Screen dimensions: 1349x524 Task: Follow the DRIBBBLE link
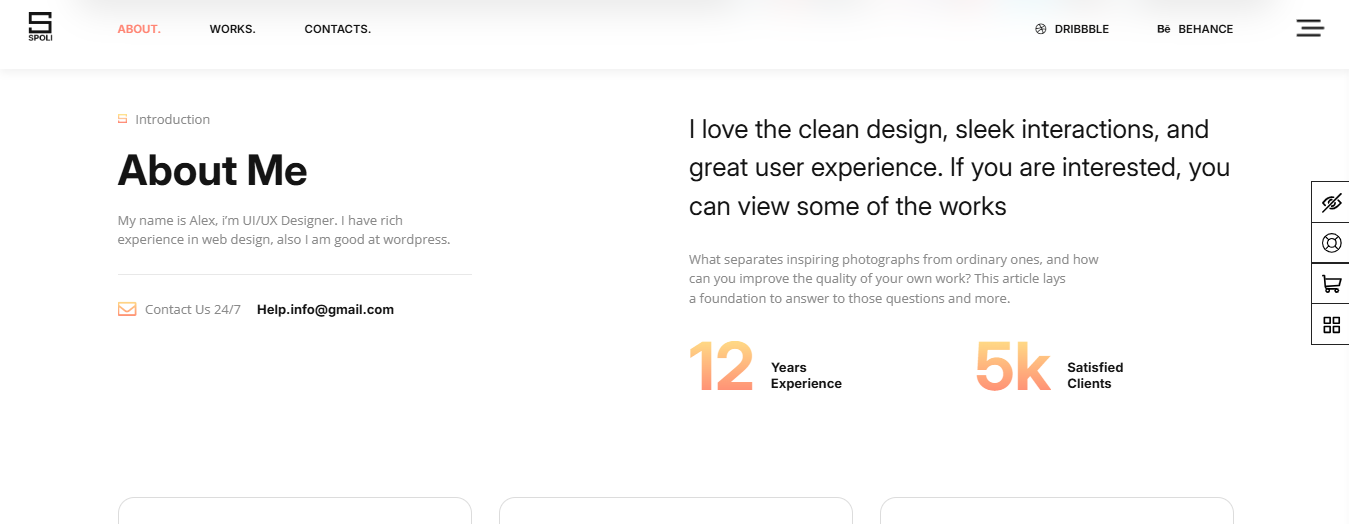coord(1082,29)
